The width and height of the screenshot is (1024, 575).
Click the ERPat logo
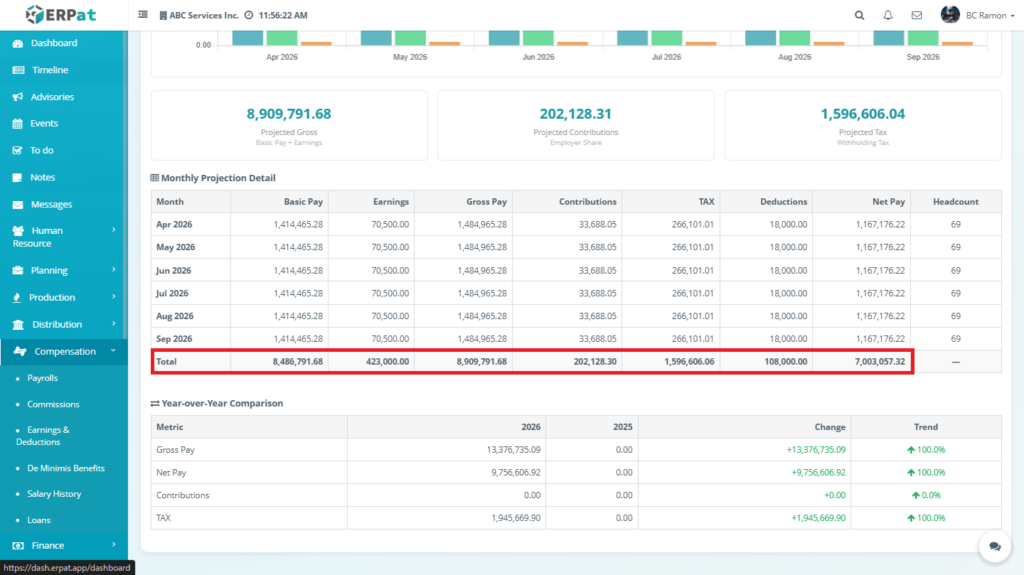point(63,15)
